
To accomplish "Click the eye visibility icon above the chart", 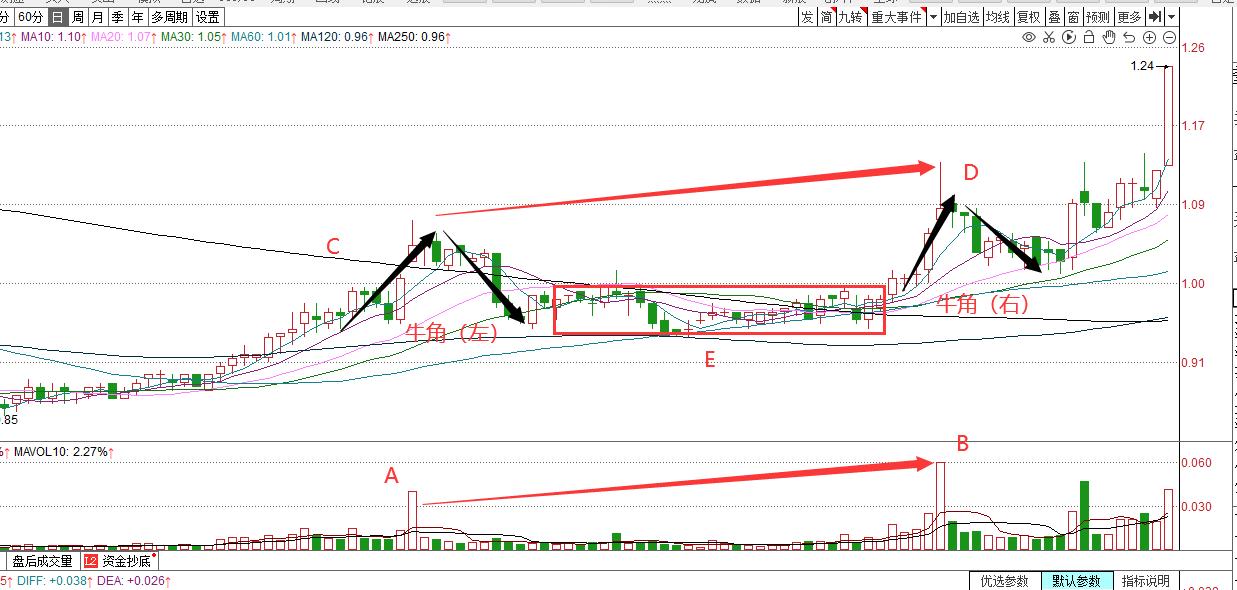I will point(1029,37).
